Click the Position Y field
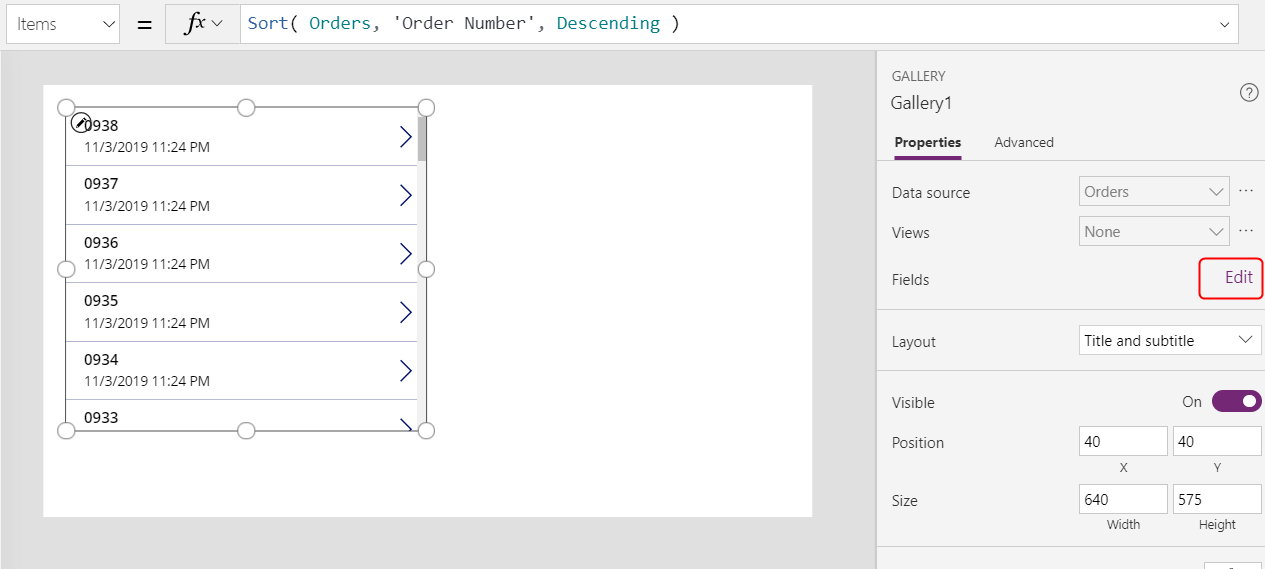Screen dimensions: 1265x569 click(1217, 441)
